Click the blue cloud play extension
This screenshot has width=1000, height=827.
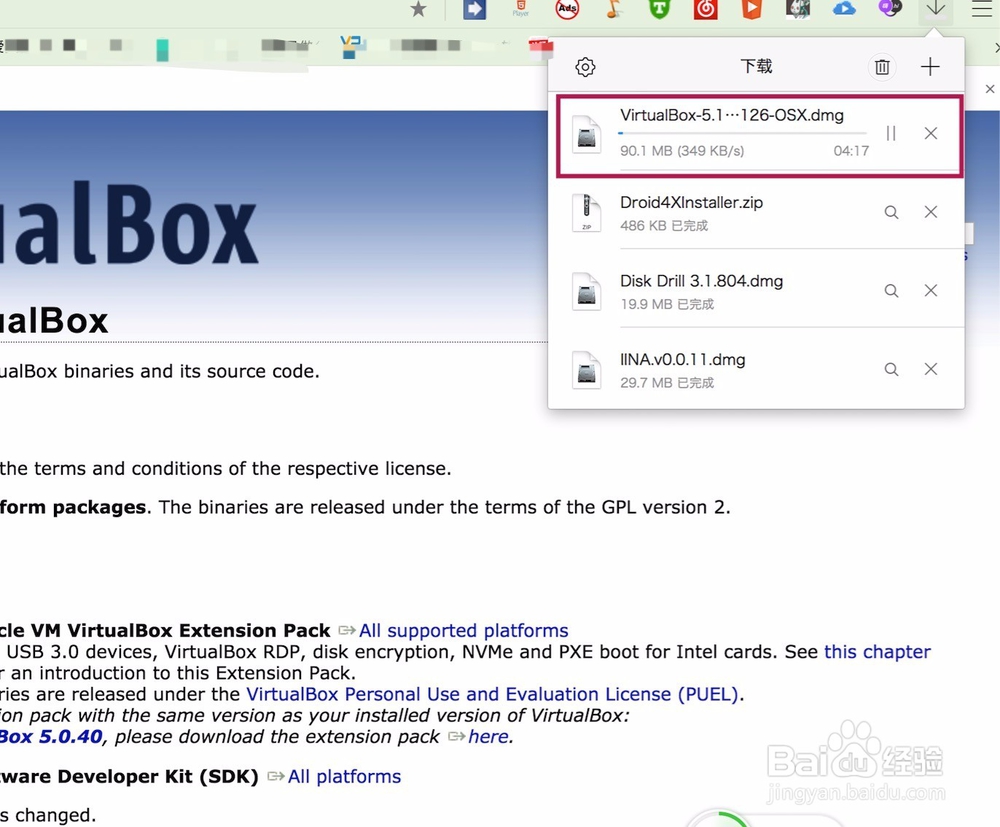(844, 8)
